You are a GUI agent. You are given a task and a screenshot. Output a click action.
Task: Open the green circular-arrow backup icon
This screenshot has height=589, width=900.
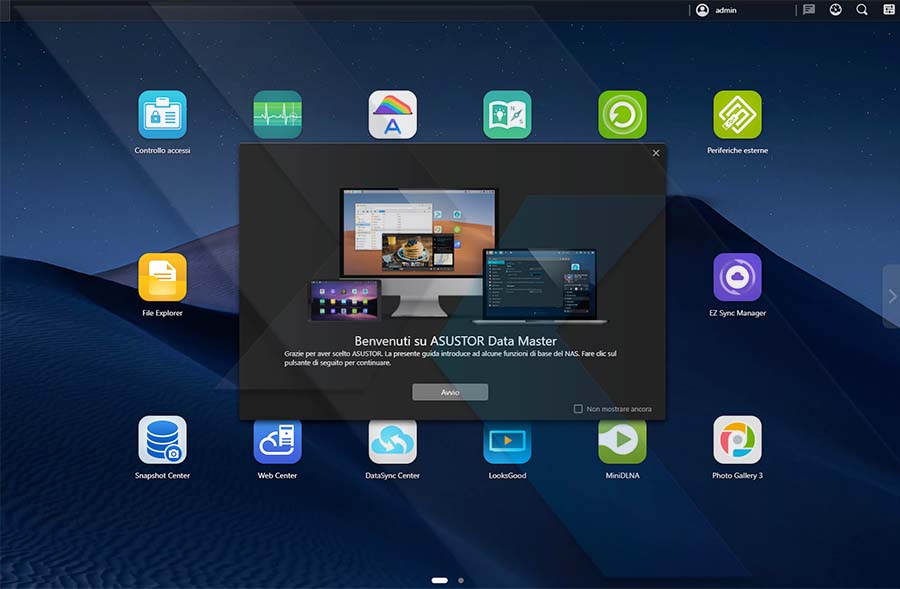622,115
